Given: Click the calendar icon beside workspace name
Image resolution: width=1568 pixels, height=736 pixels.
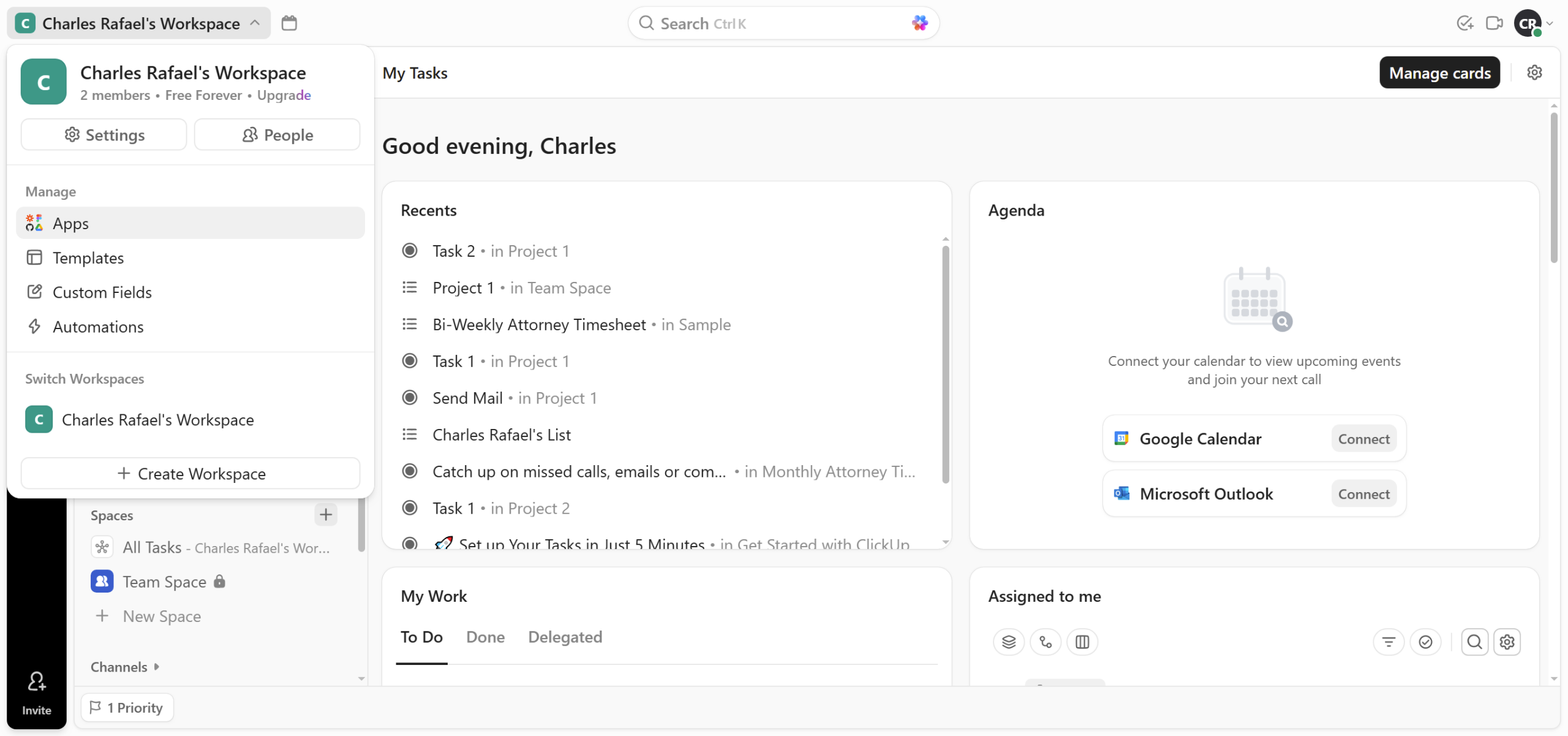Looking at the screenshot, I should point(289,23).
